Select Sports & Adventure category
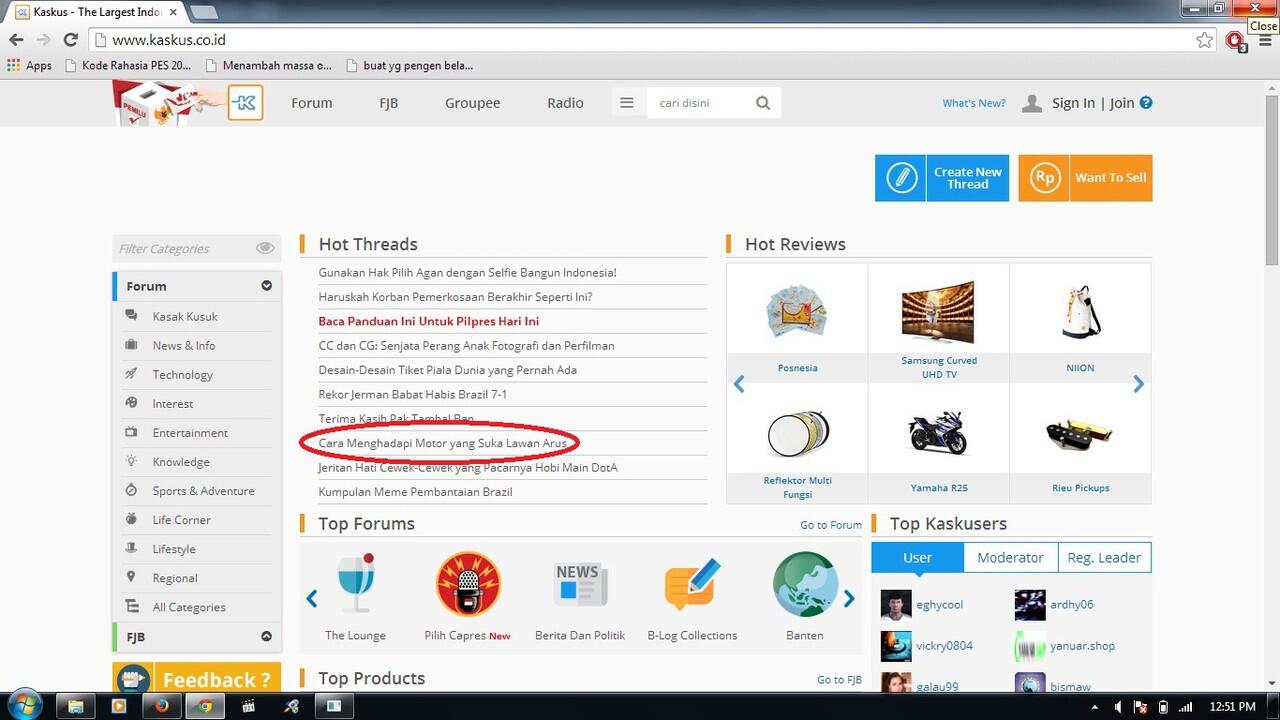The height and width of the screenshot is (720, 1280). [204, 491]
